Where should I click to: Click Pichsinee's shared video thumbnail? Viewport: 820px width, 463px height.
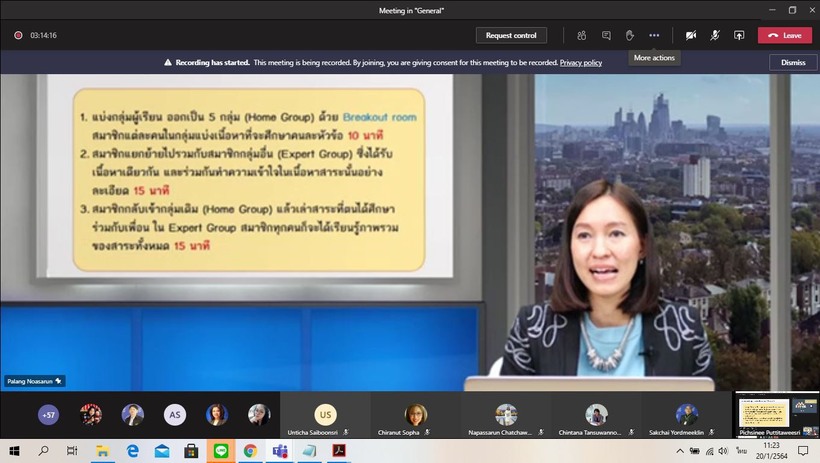[776, 414]
